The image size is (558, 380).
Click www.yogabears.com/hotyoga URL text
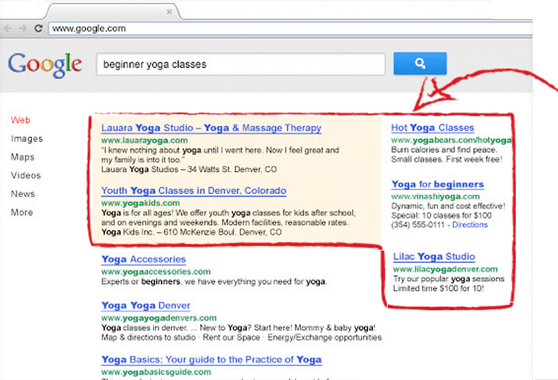click(451, 140)
